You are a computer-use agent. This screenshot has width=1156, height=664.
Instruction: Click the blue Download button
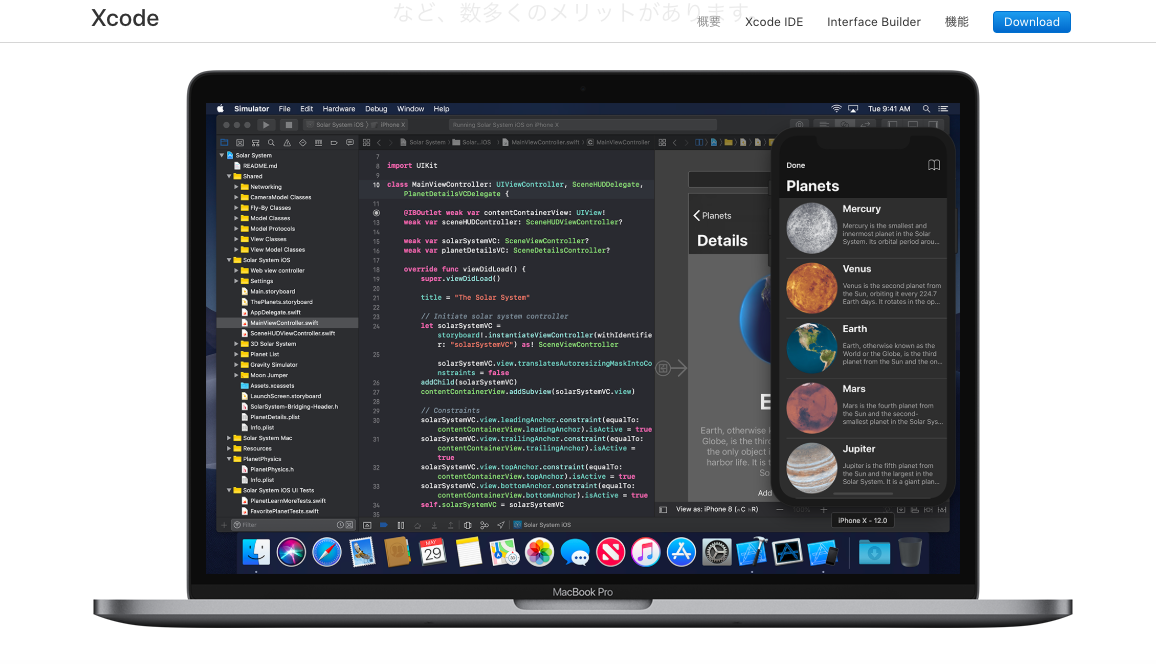[x=1031, y=22]
